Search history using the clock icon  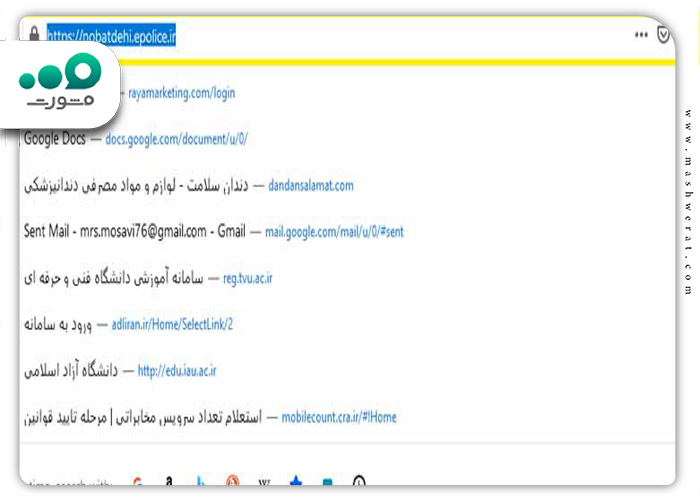pyautogui.click(x=359, y=481)
